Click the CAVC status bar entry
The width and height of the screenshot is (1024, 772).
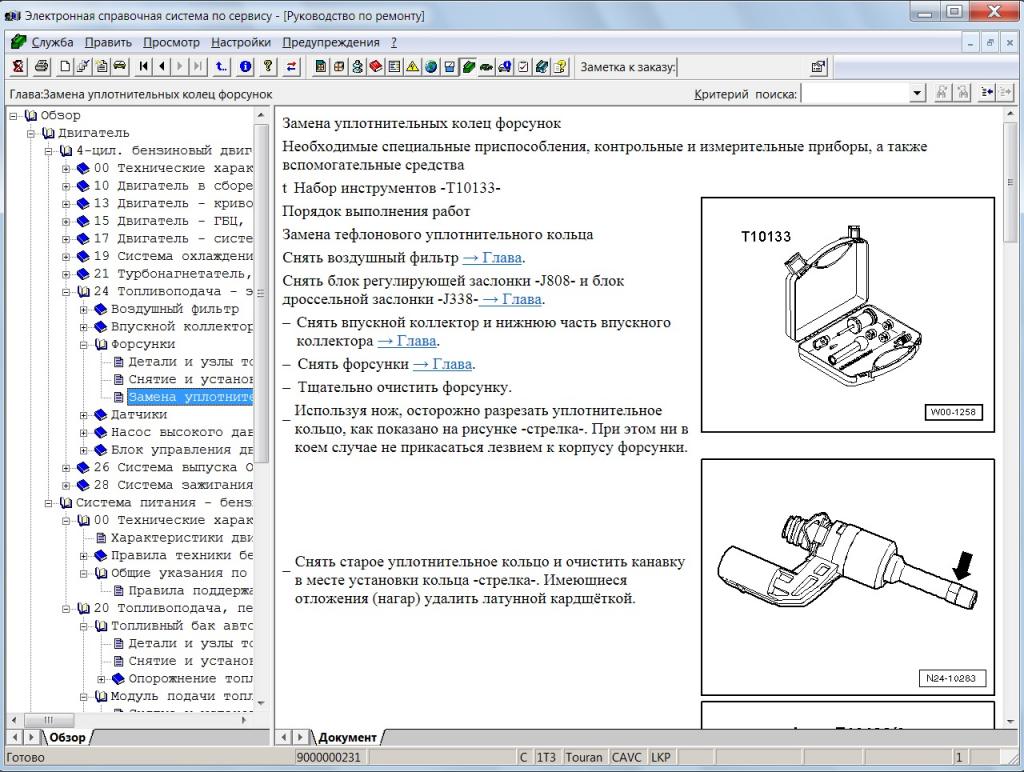(626, 758)
